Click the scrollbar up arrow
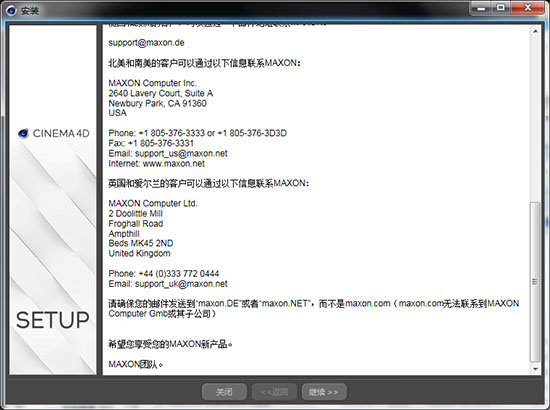 coord(535,32)
